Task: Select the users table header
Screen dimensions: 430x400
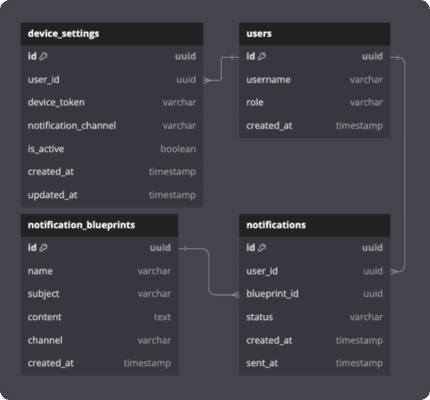Action: [315, 34]
